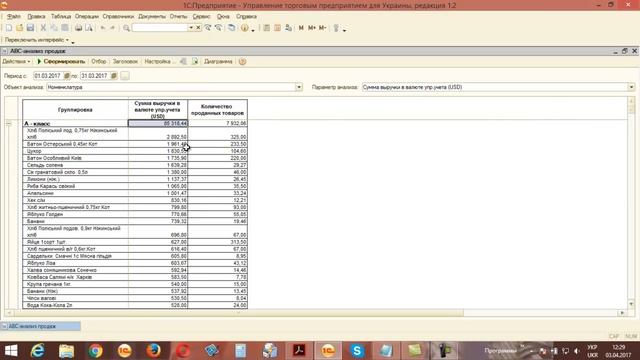Select the Цукор row in table
The height and width of the screenshot is (360, 640).
coord(135,151)
